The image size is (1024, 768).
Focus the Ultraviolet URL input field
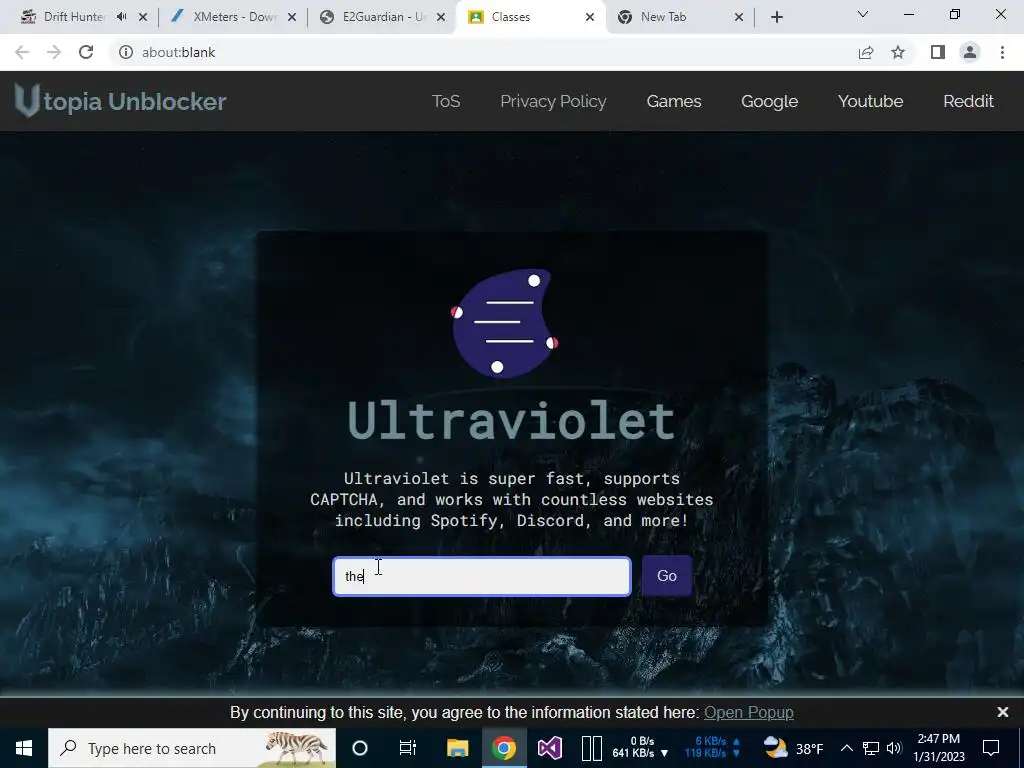pos(482,576)
